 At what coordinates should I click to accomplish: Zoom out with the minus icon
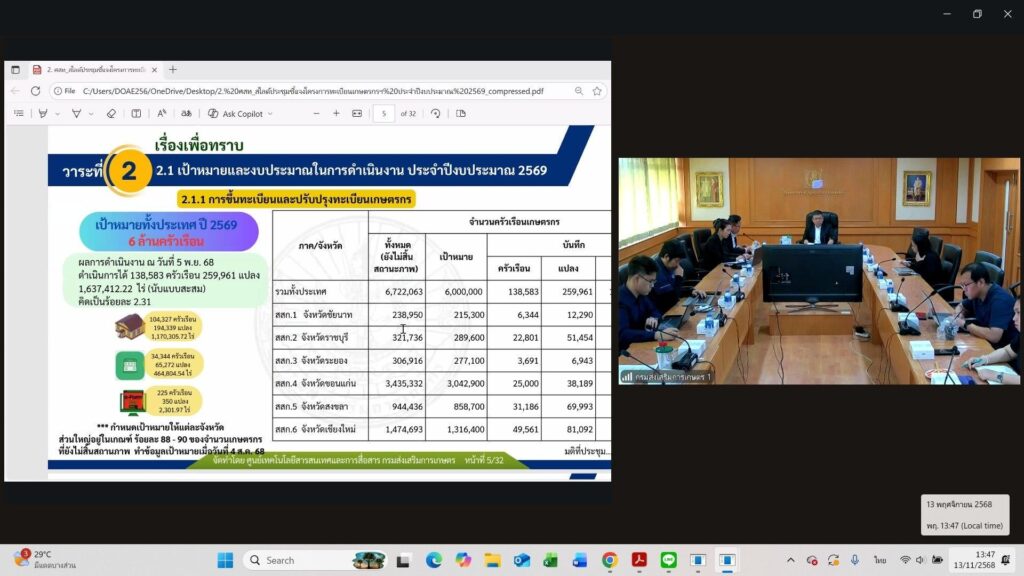(x=318, y=114)
